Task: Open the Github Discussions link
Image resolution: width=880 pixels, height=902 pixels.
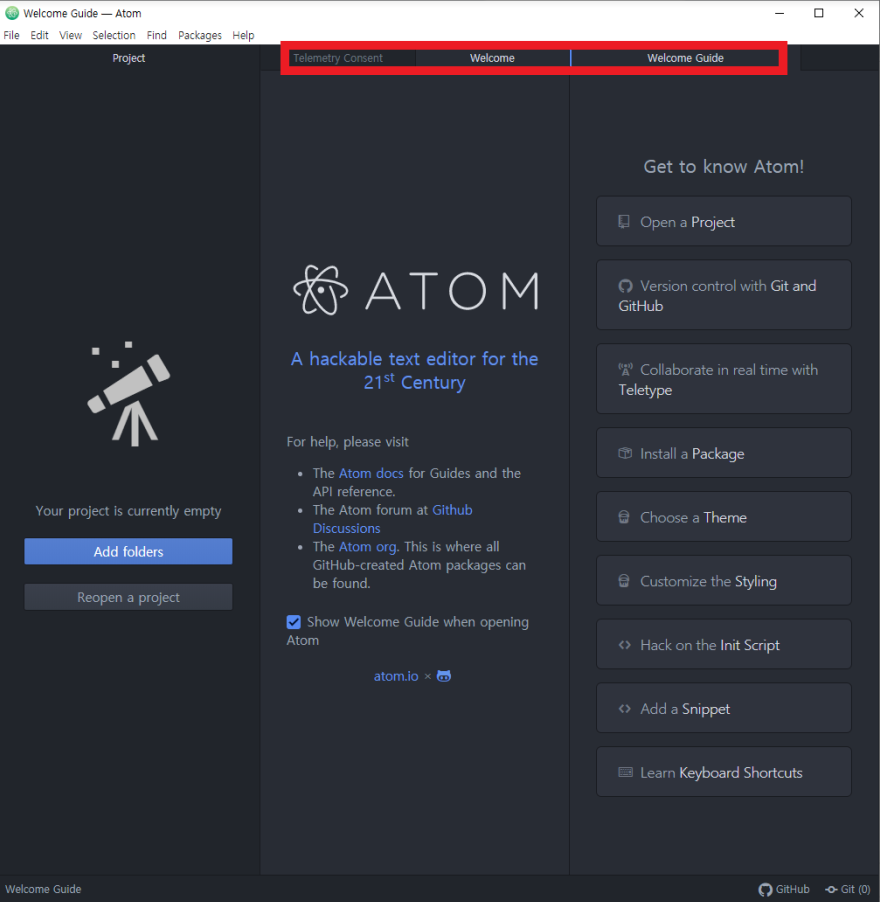Action: [392, 519]
